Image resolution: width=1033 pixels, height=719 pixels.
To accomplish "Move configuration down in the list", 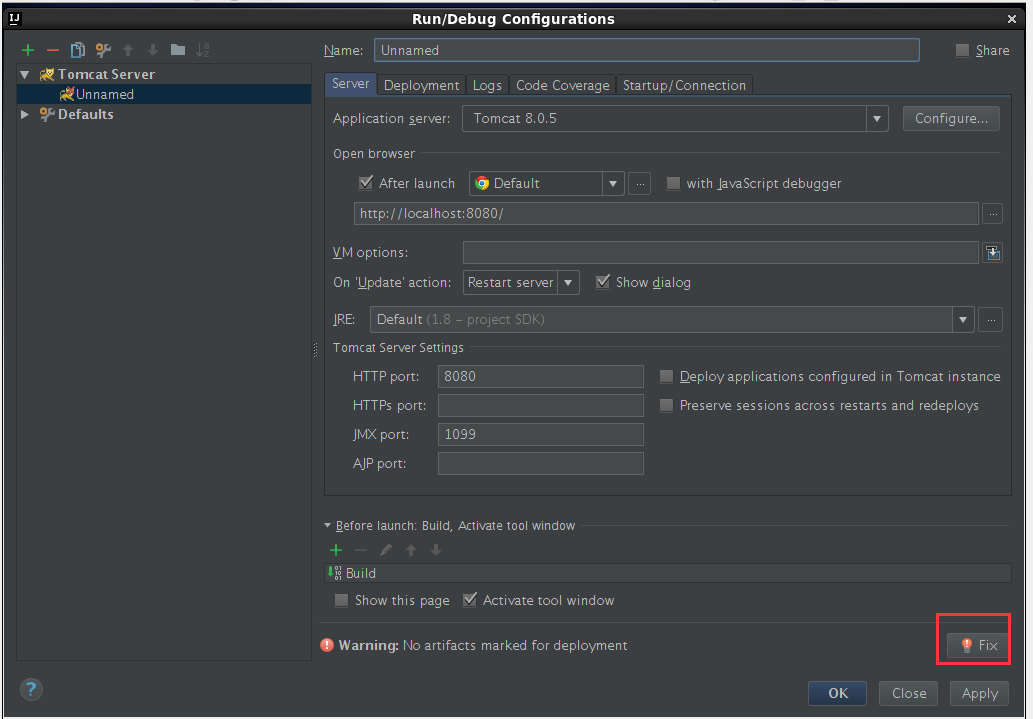I will tap(153, 50).
